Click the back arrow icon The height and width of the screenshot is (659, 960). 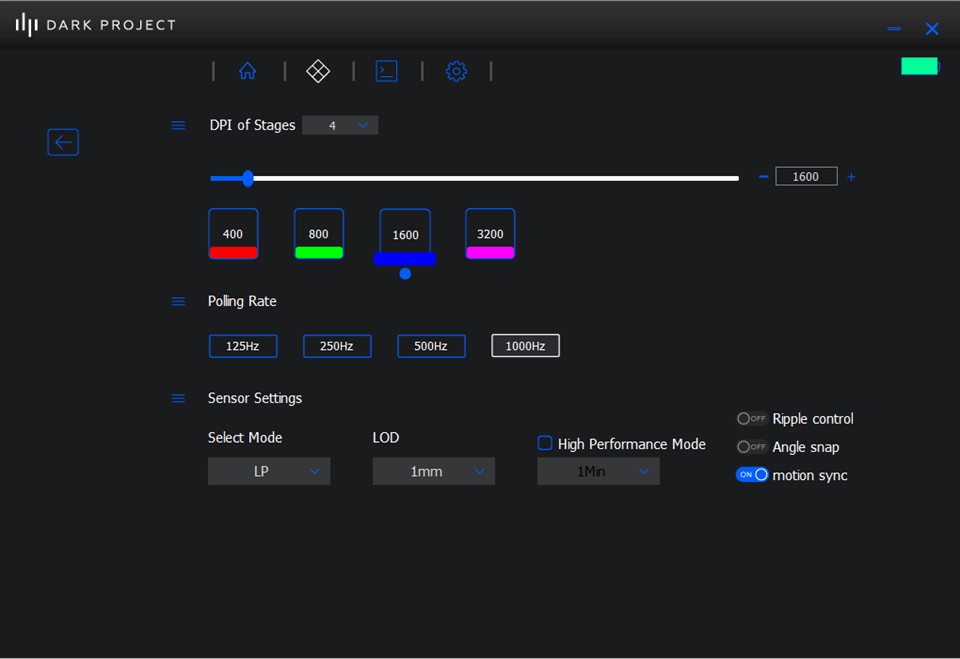coord(63,142)
